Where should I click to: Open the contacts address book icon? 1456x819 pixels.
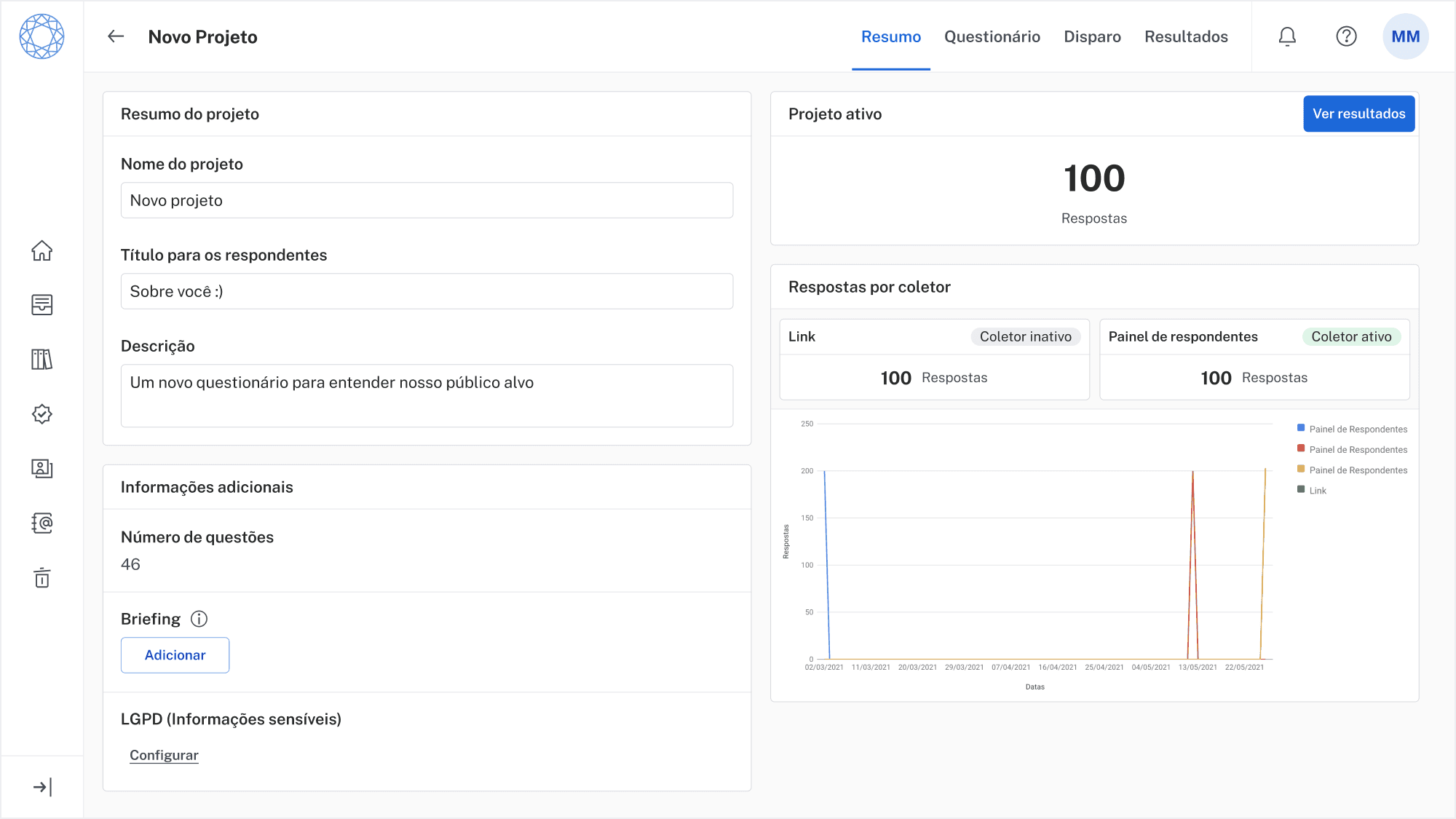coord(42,523)
